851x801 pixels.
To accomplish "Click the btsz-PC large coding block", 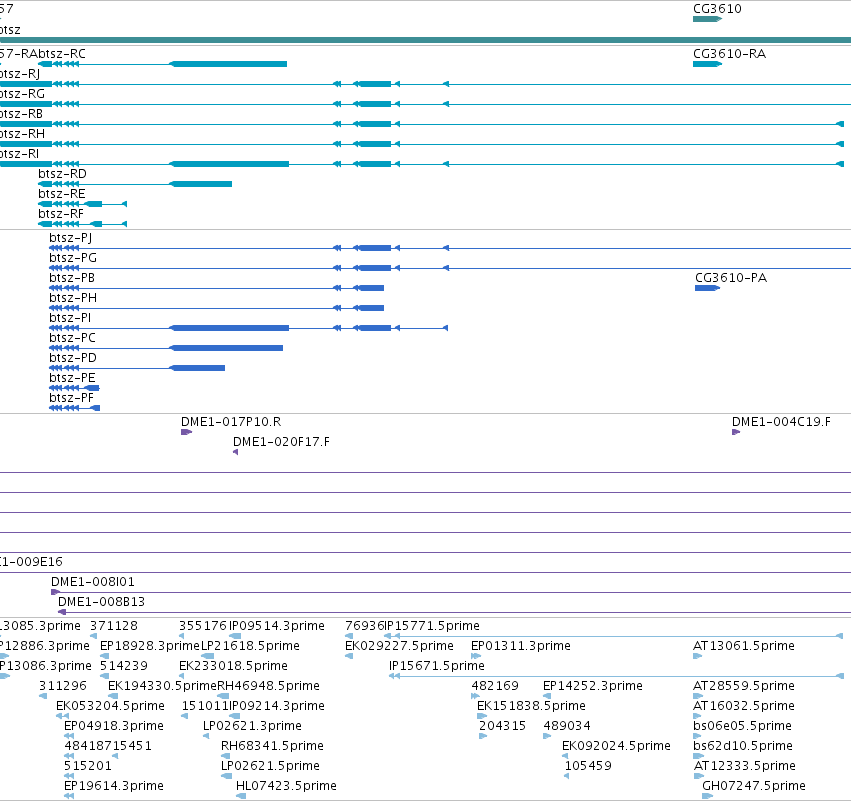I will (226, 348).
